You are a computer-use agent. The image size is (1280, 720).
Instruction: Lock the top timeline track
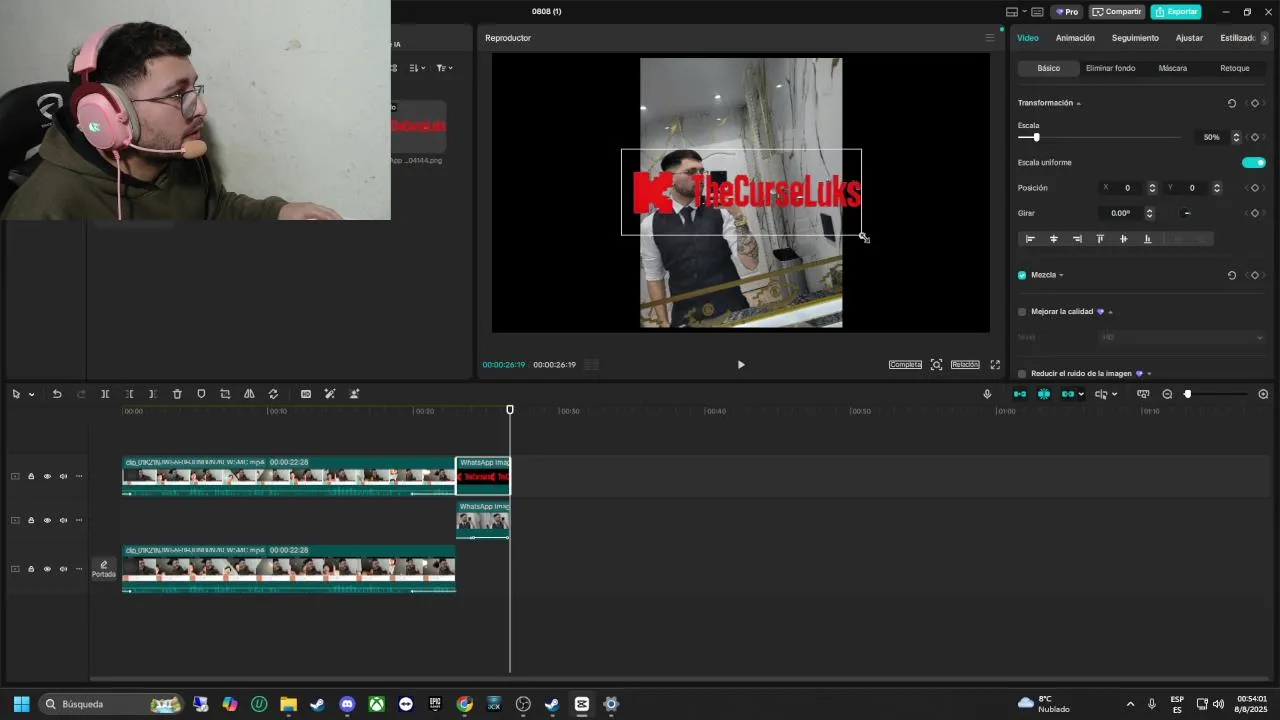31,476
